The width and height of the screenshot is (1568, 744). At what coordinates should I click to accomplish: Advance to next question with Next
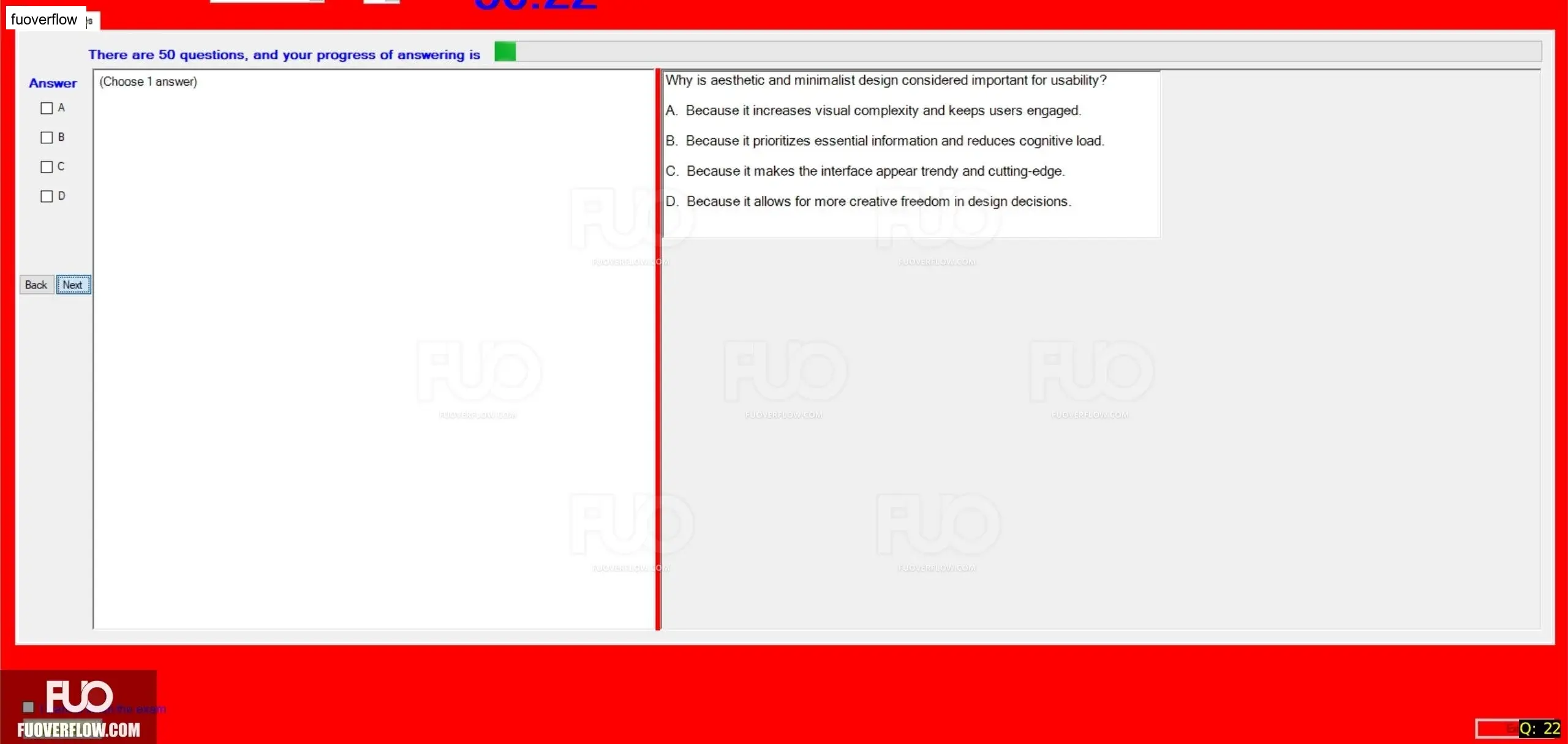point(73,285)
